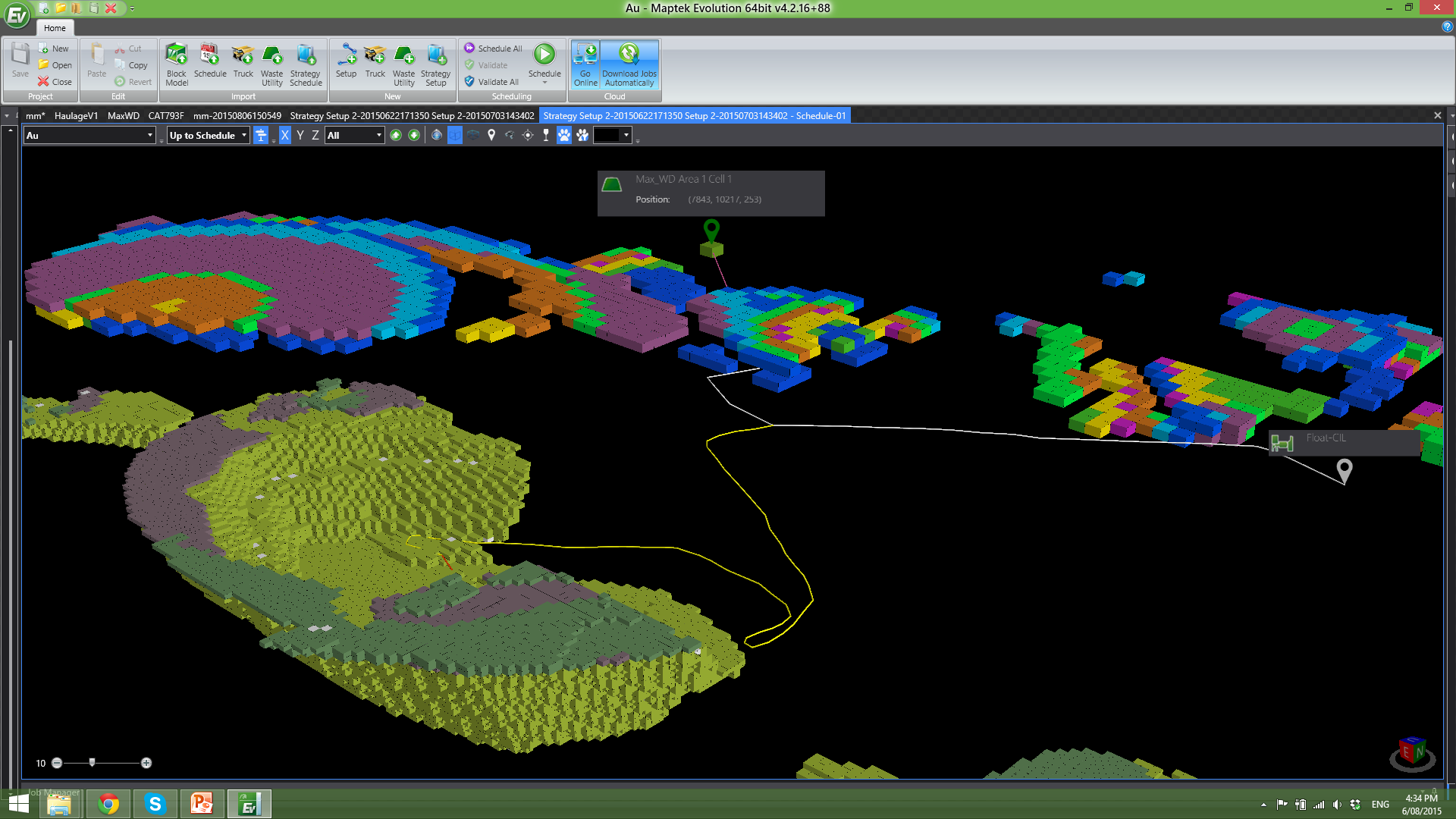Viewport: 1456px width, 819px height.
Task: Expand the All filter dropdown
Action: point(378,135)
